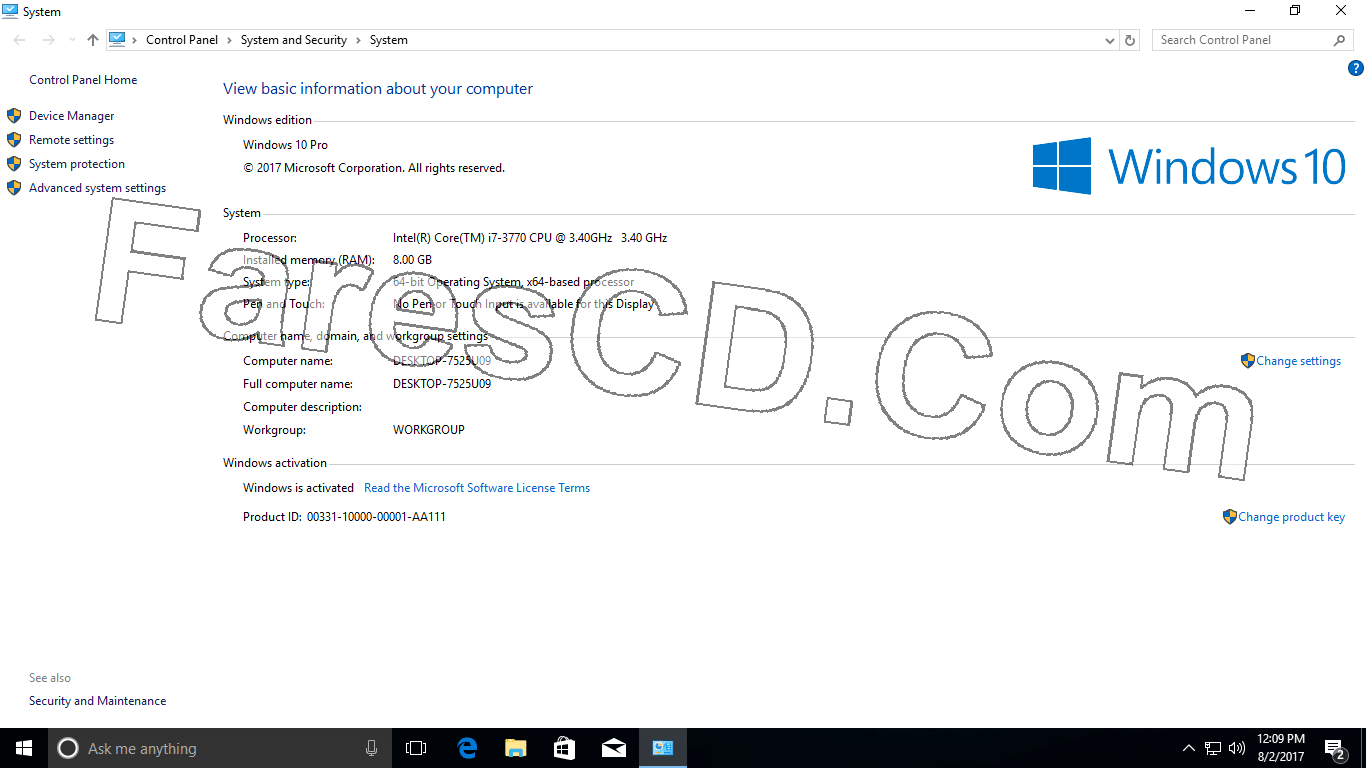The height and width of the screenshot is (768, 1366).
Task: Click the volume speaker tray icon
Action: [x=1237, y=748]
